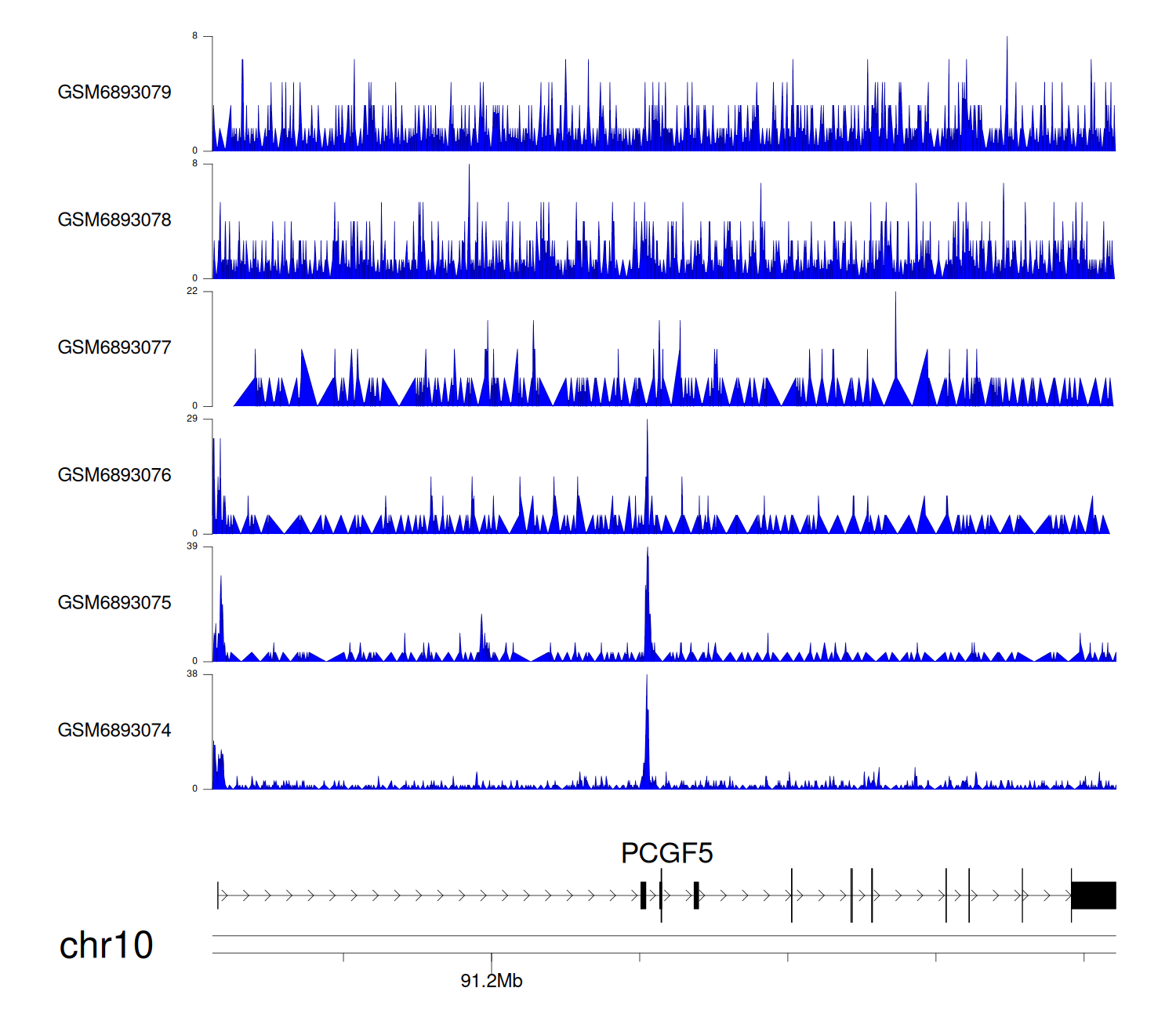The width and height of the screenshot is (1176, 1035).
Task: Click the GSM6893079 track label
Action: pyautogui.click(x=114, y=93)
